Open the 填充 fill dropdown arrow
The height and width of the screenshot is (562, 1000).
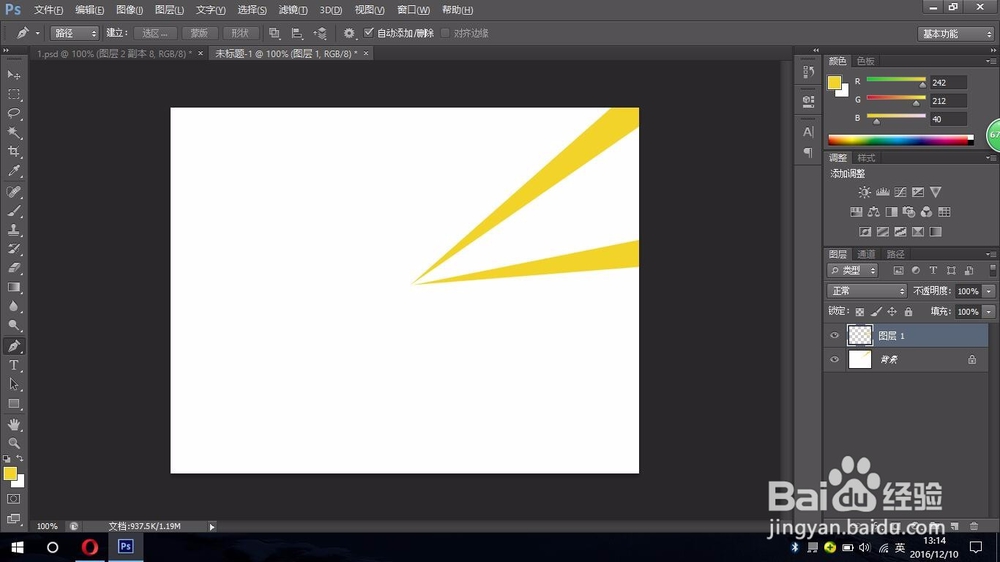click(x=989, y=312)
